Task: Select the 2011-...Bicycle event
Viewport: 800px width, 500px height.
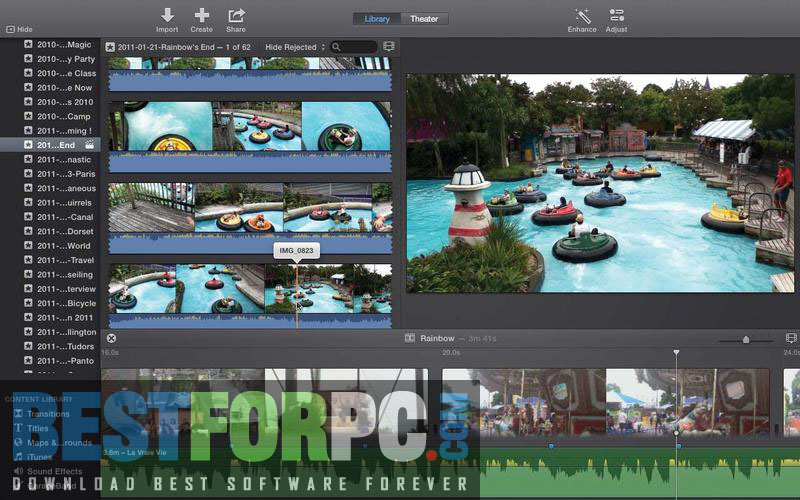Action: pyautogui.click(x=66, y=303)
